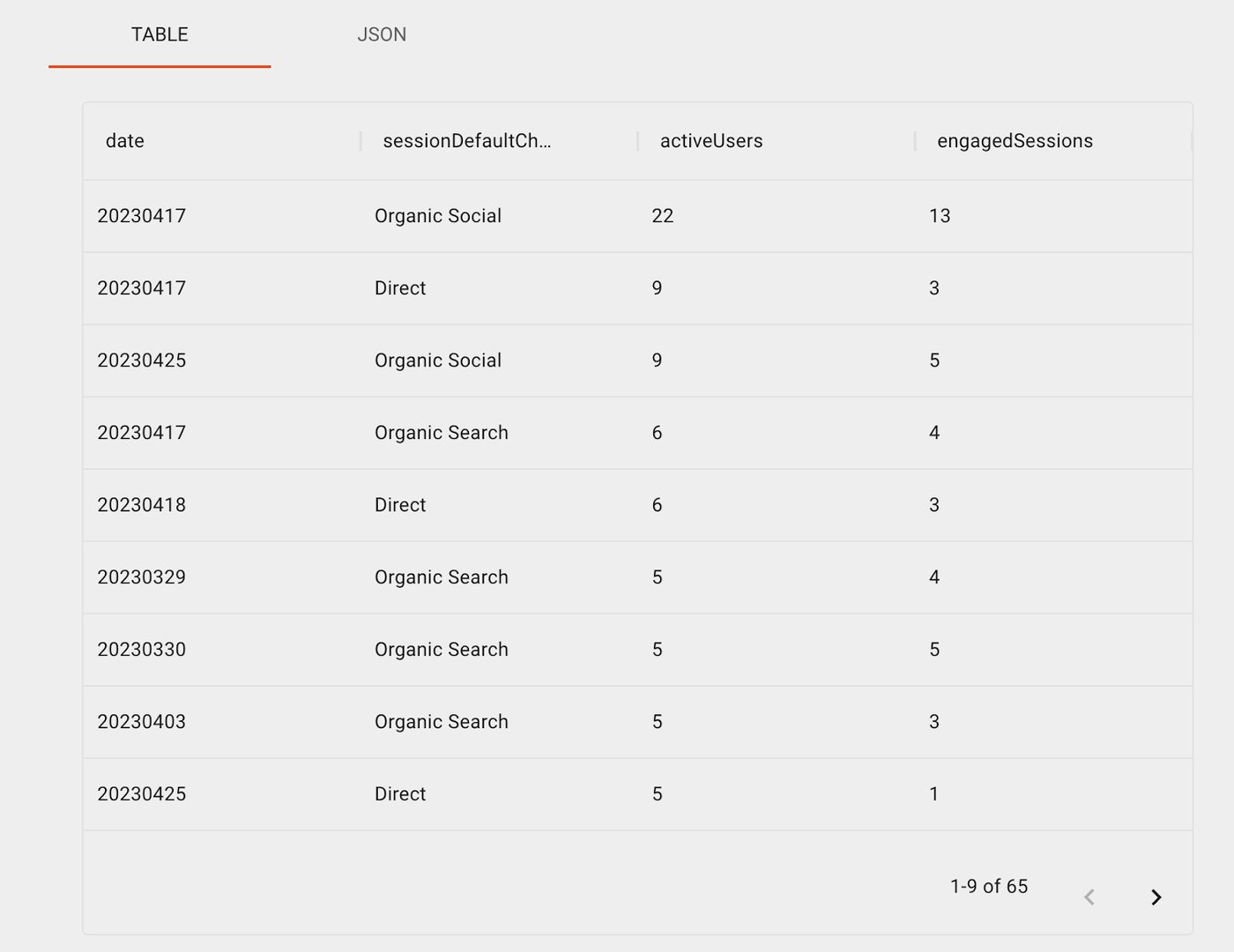The width and height of the screenshot is (1234, 952).
Task: Click the pagination label 1-9 of 65
Action: point(989,887)
